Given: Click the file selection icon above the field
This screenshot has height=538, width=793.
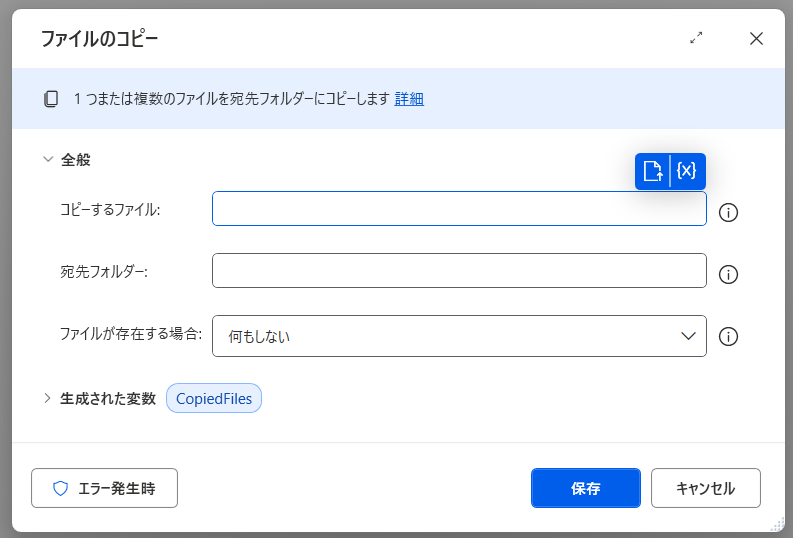Looking at the screenshot, I should point(652,171).
